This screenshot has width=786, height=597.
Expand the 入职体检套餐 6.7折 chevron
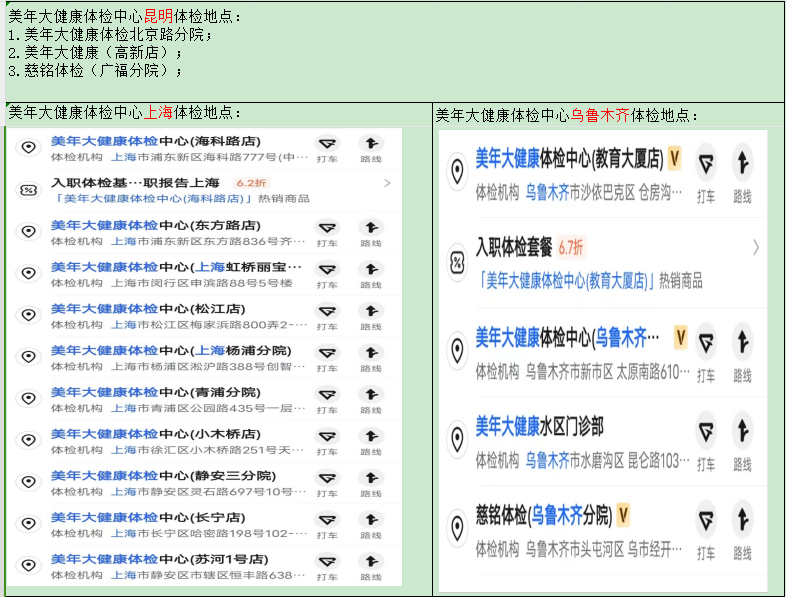pyautogui.click(x=755, y=247)
